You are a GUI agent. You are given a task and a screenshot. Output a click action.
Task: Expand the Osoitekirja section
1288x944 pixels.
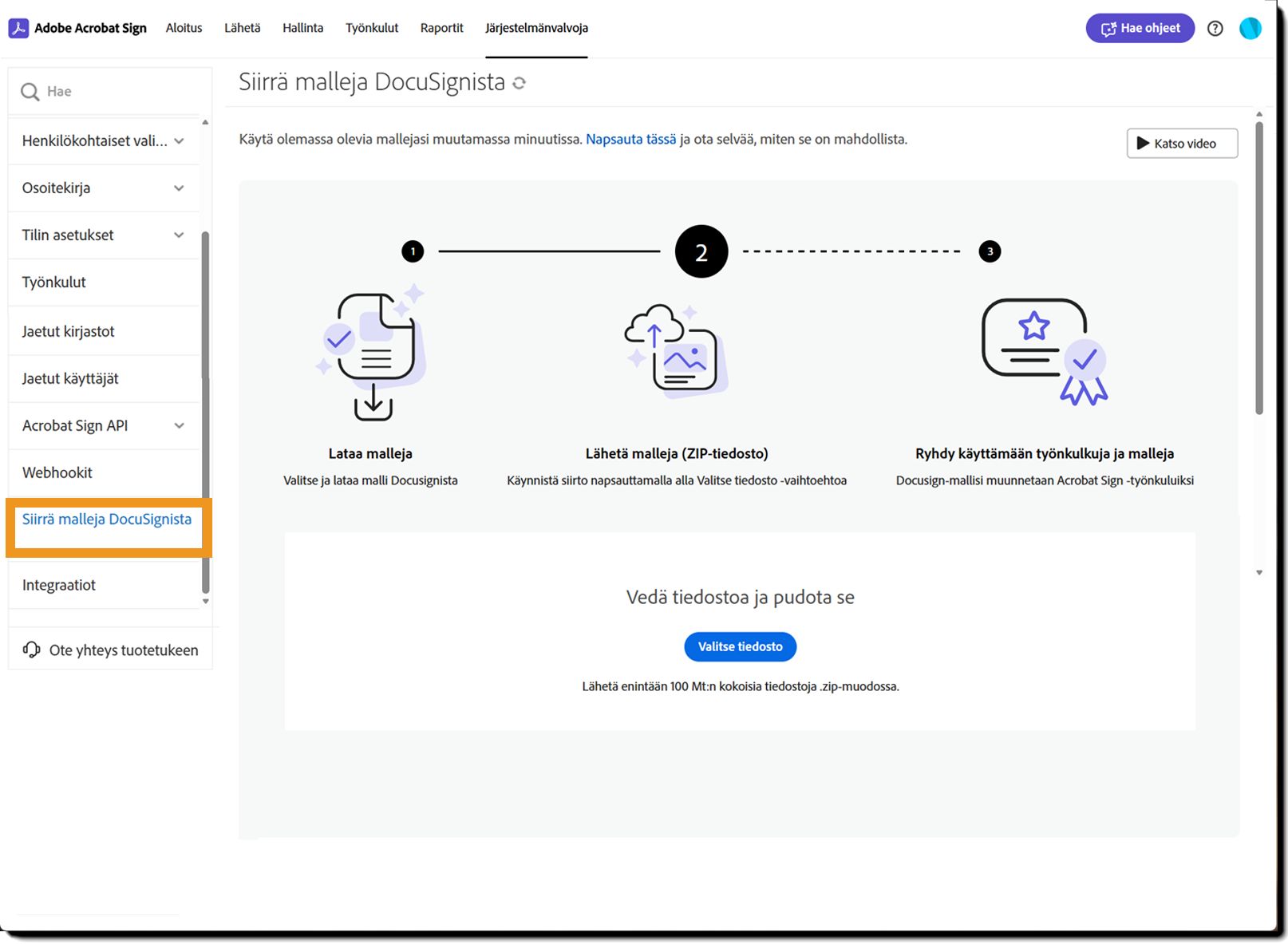[179, 188]
